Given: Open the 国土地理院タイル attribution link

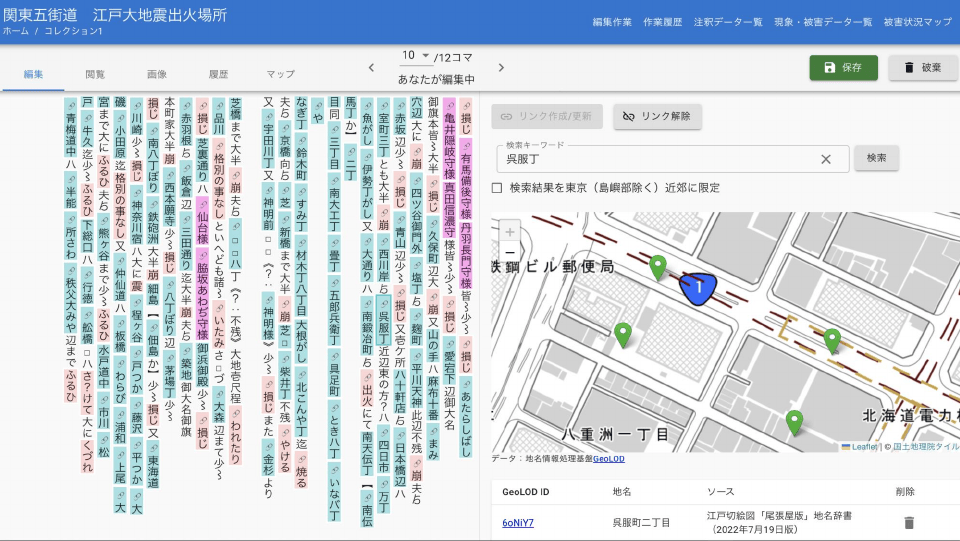Looking at the screenshot, I should click(x=925, y=447).
